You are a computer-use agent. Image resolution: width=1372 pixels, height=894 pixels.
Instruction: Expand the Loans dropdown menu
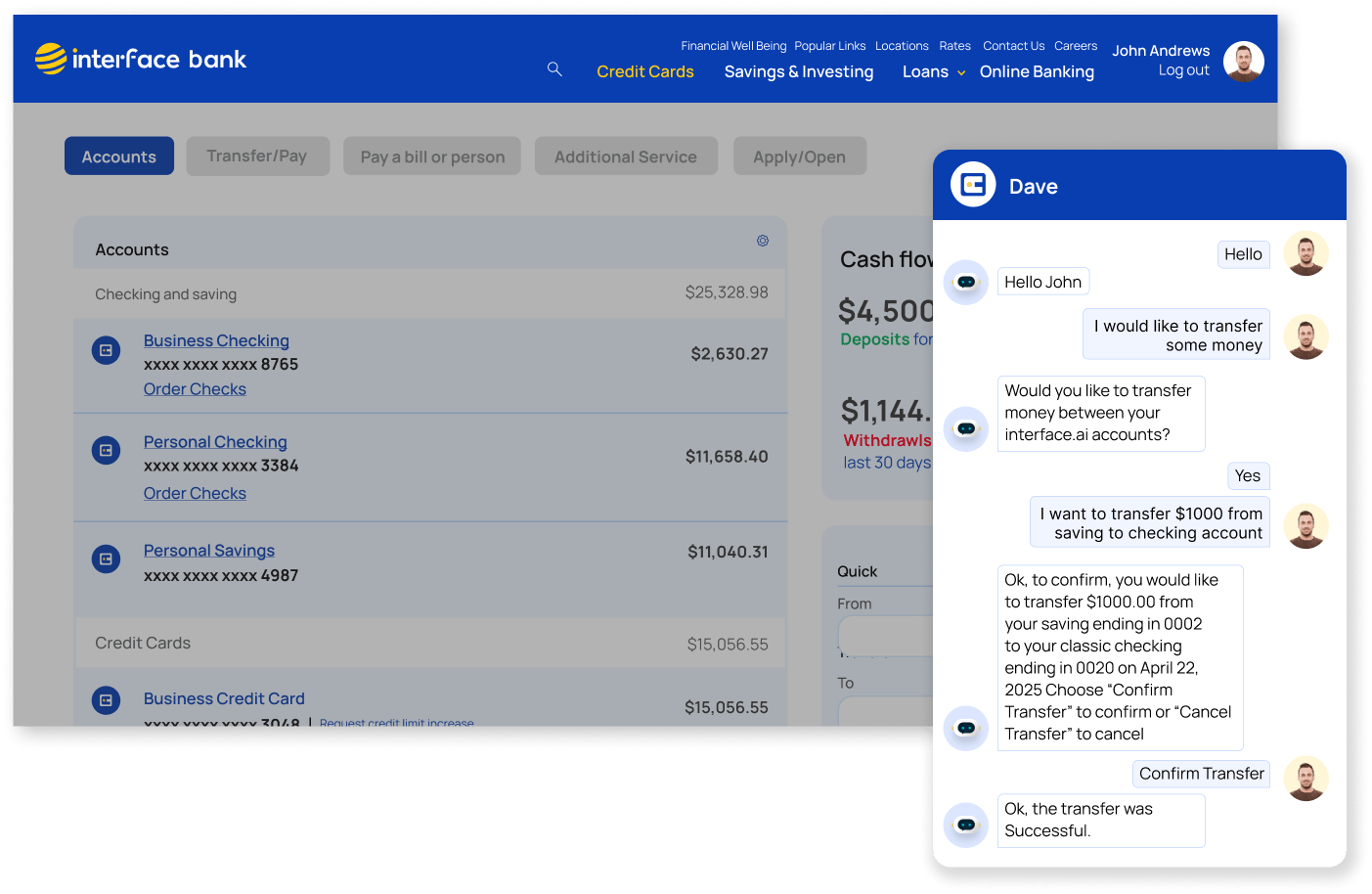[933, 72]
